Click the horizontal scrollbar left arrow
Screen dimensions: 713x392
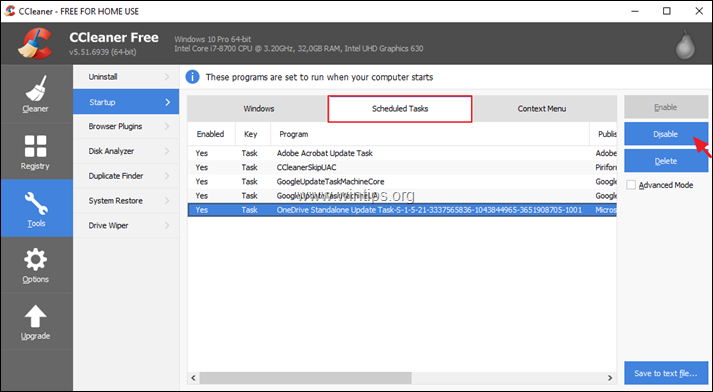194,378
